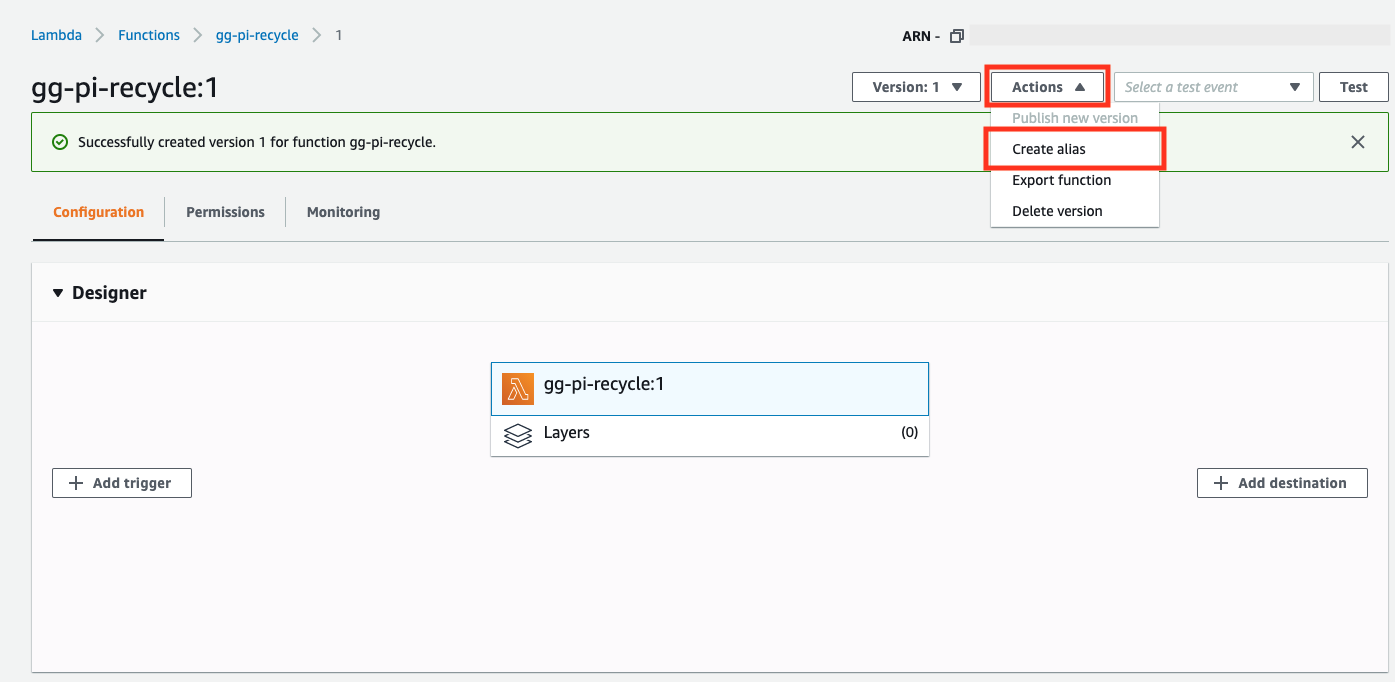1395x682 pixels.
Task: Click the green success checkmark icon
Action: click(x=60, y=142)
